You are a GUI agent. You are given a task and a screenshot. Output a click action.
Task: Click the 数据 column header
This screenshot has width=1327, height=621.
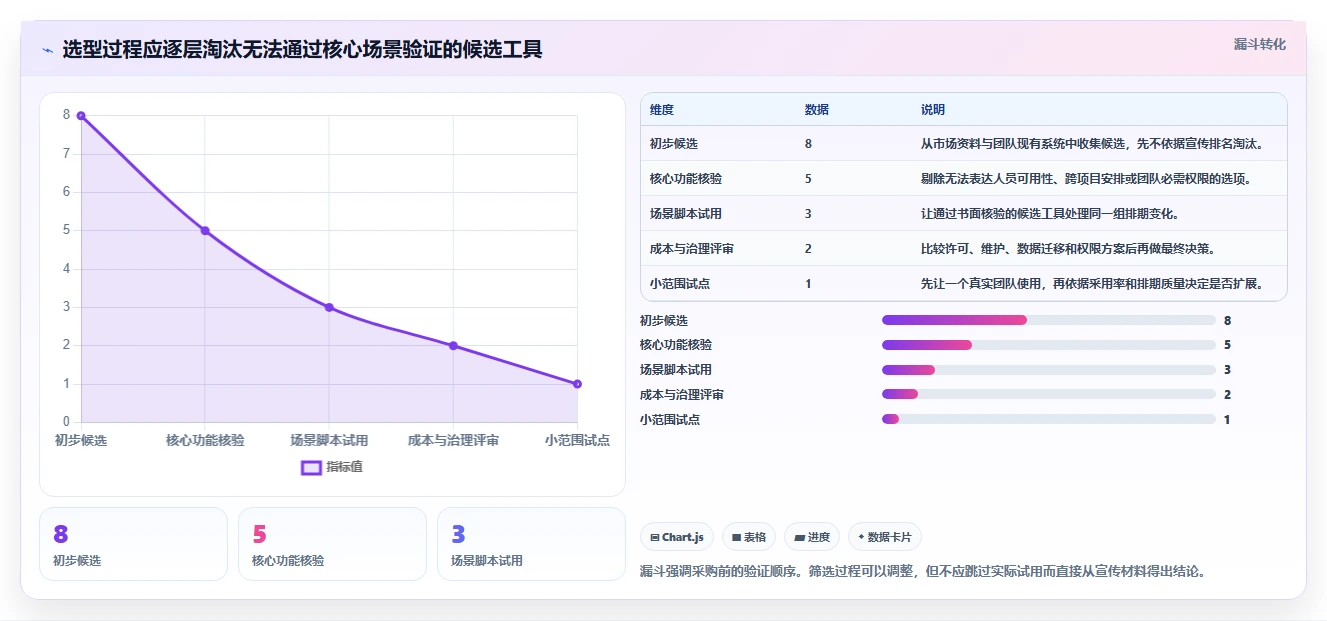(x=816, y=110)
